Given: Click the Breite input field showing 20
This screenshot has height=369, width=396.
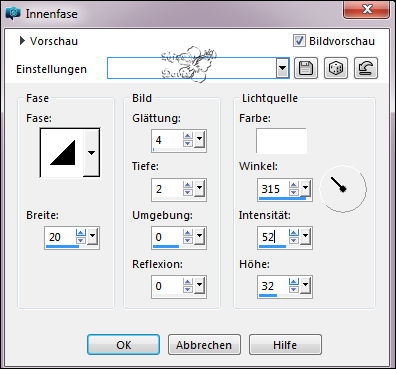Looking at the screenshot, I should coord(61,237).
